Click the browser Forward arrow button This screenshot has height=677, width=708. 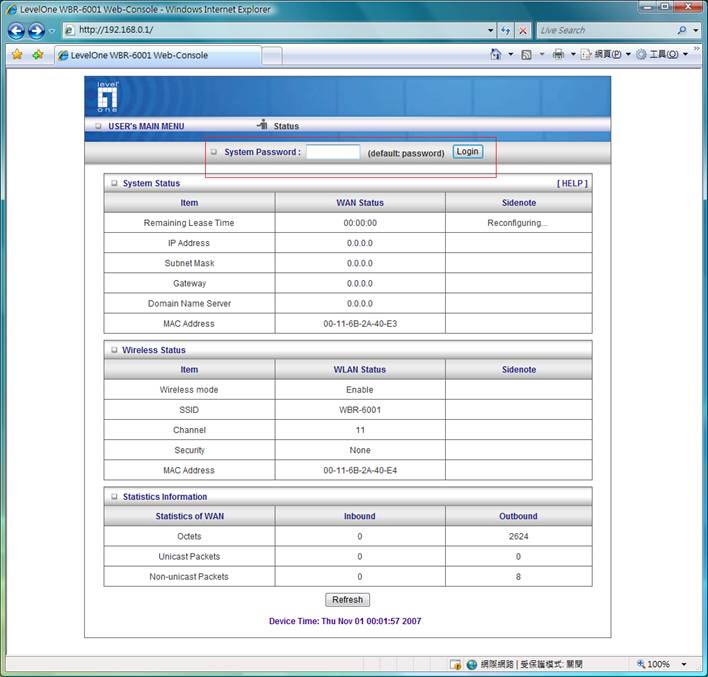(37, 31)
